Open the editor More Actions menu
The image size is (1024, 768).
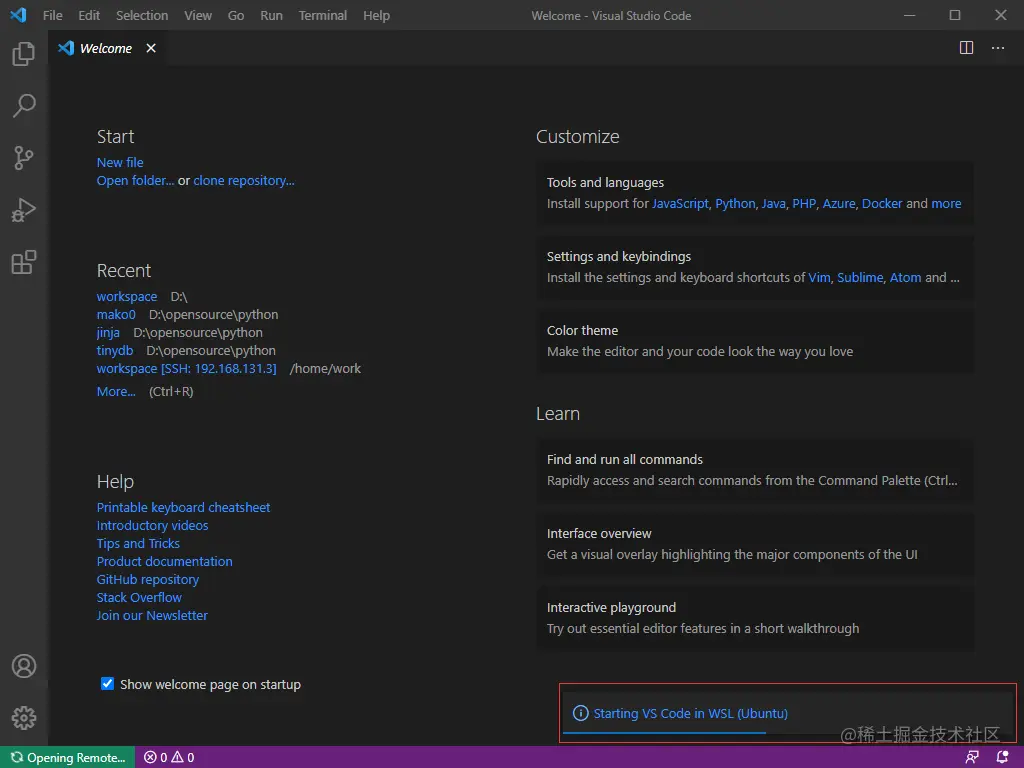click(997, 47)
